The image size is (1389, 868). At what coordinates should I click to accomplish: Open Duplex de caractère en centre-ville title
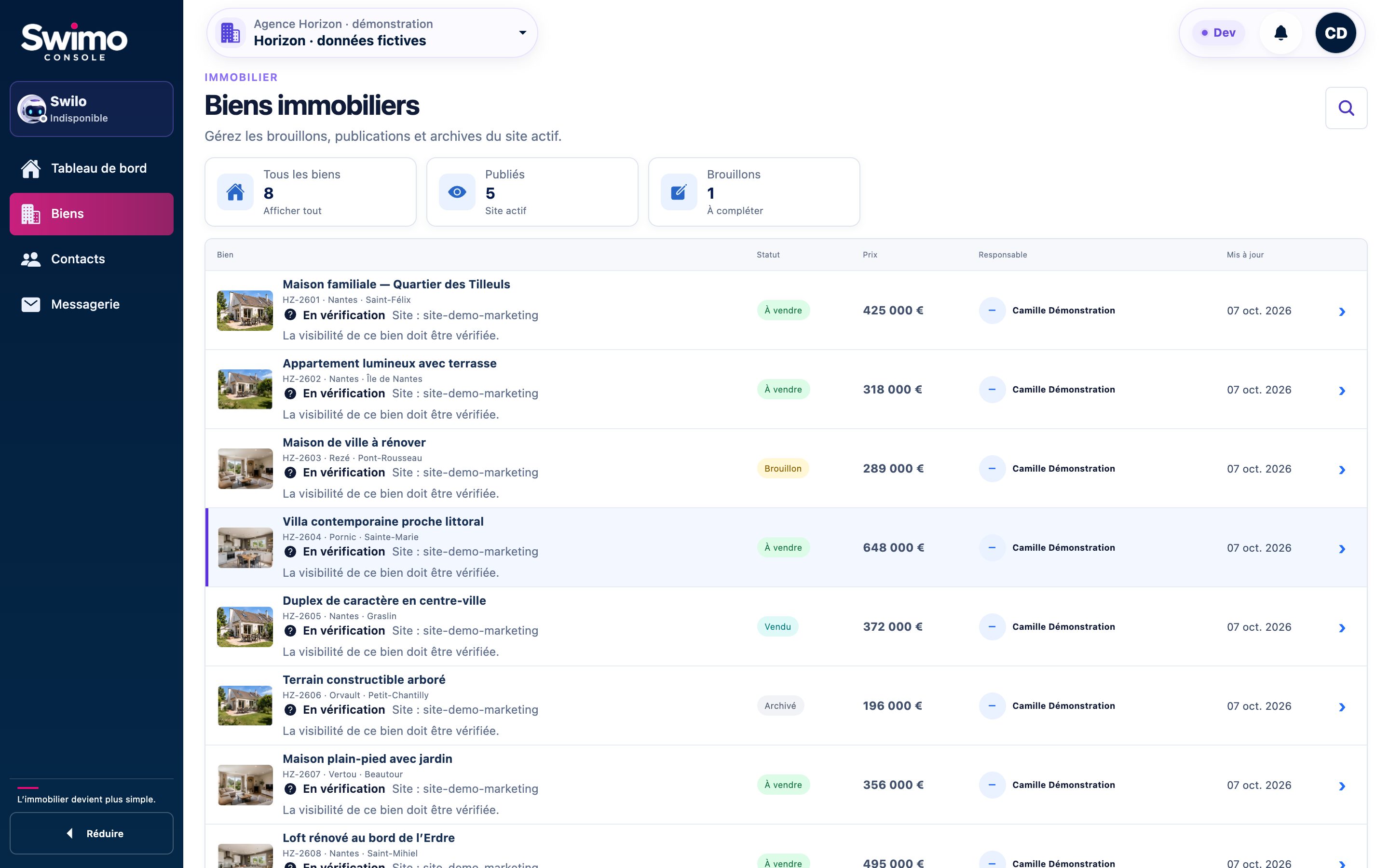point(384,600)
